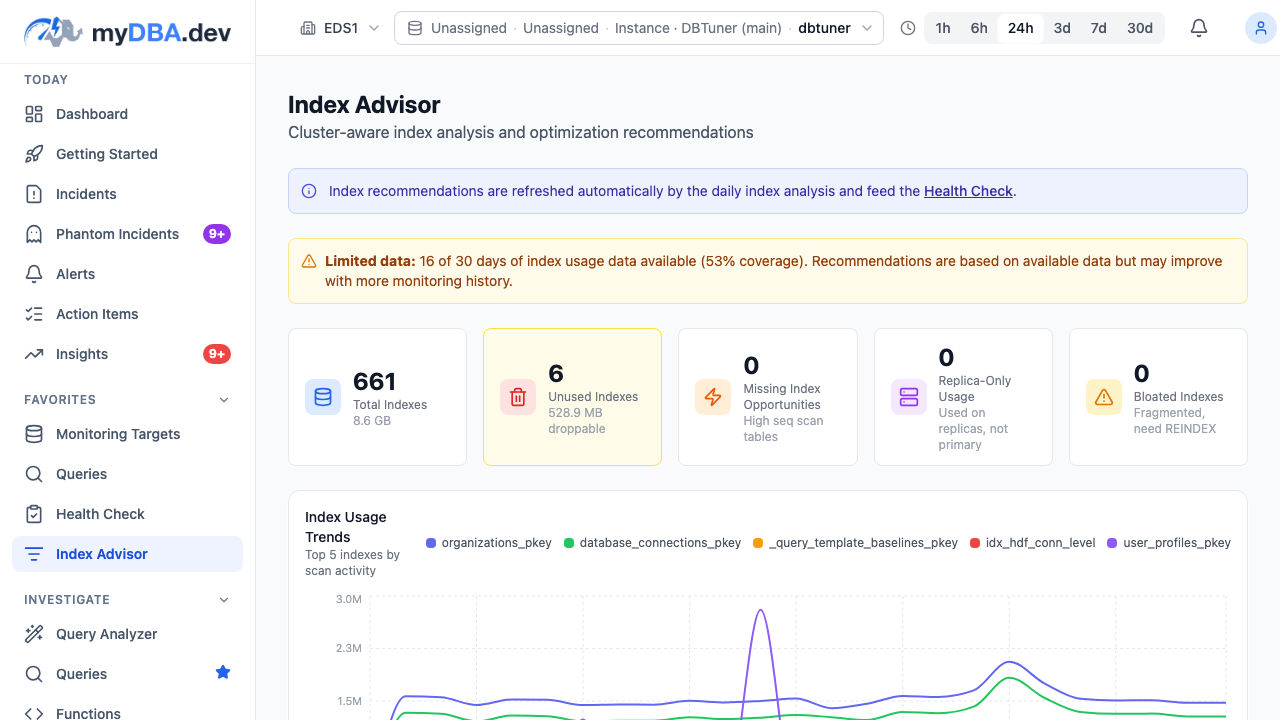The width and height of the screenshot is (1280, 720).
Task: Choose the 30d time range
Action: point(1140,28)
